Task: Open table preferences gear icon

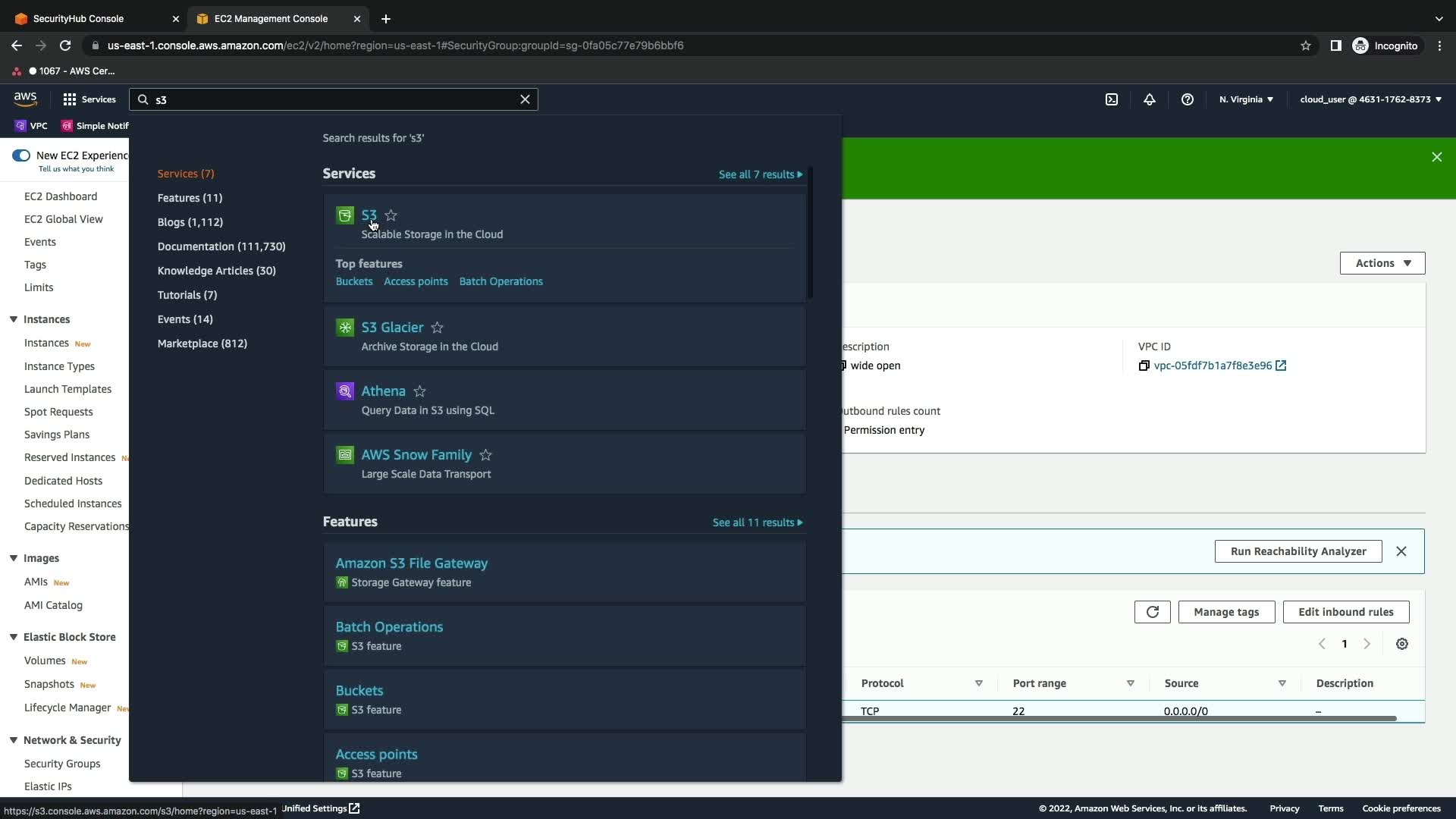Action: pos(1402,644)
